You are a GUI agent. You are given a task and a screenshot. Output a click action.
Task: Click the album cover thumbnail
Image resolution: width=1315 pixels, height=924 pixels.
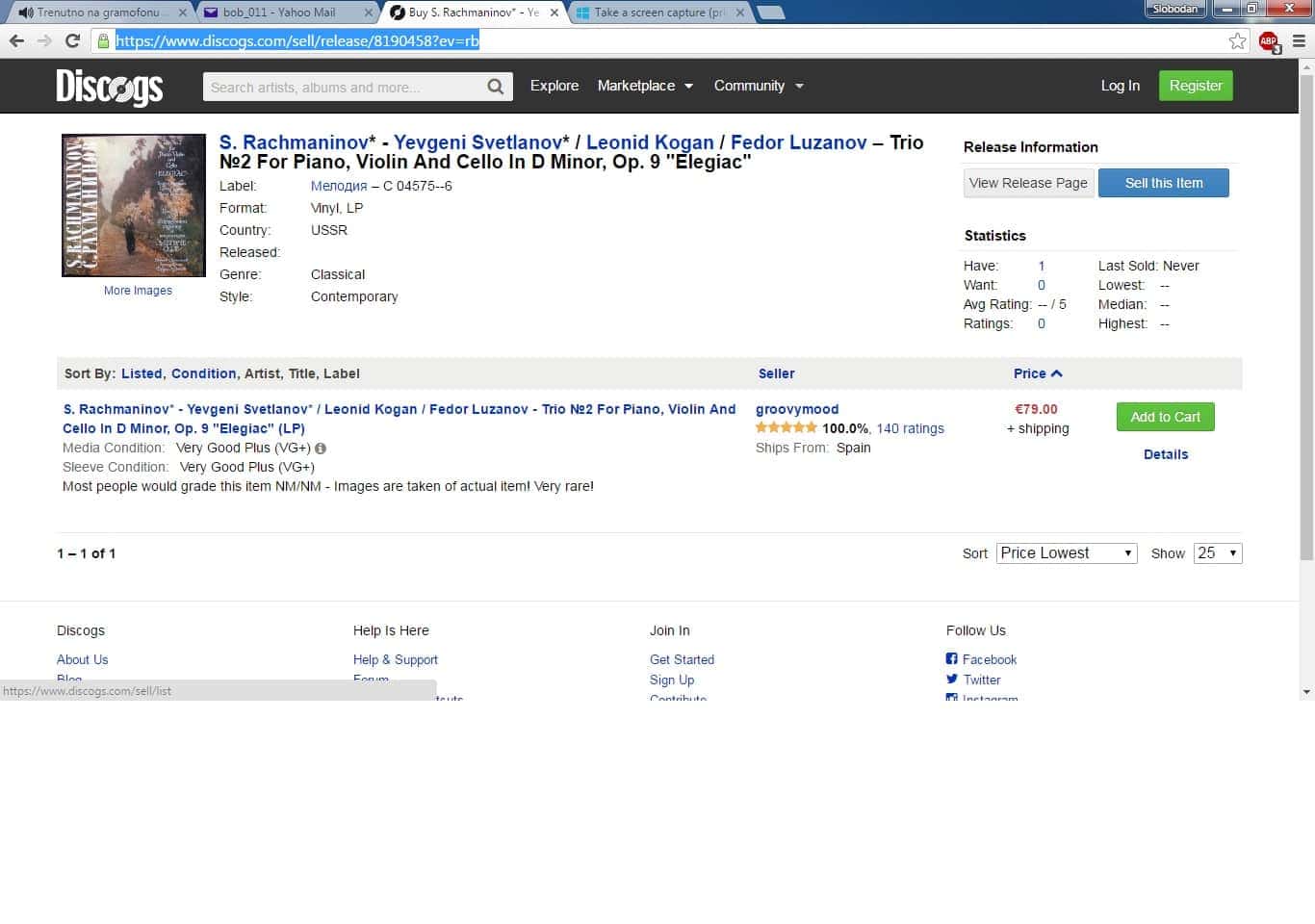134,205
